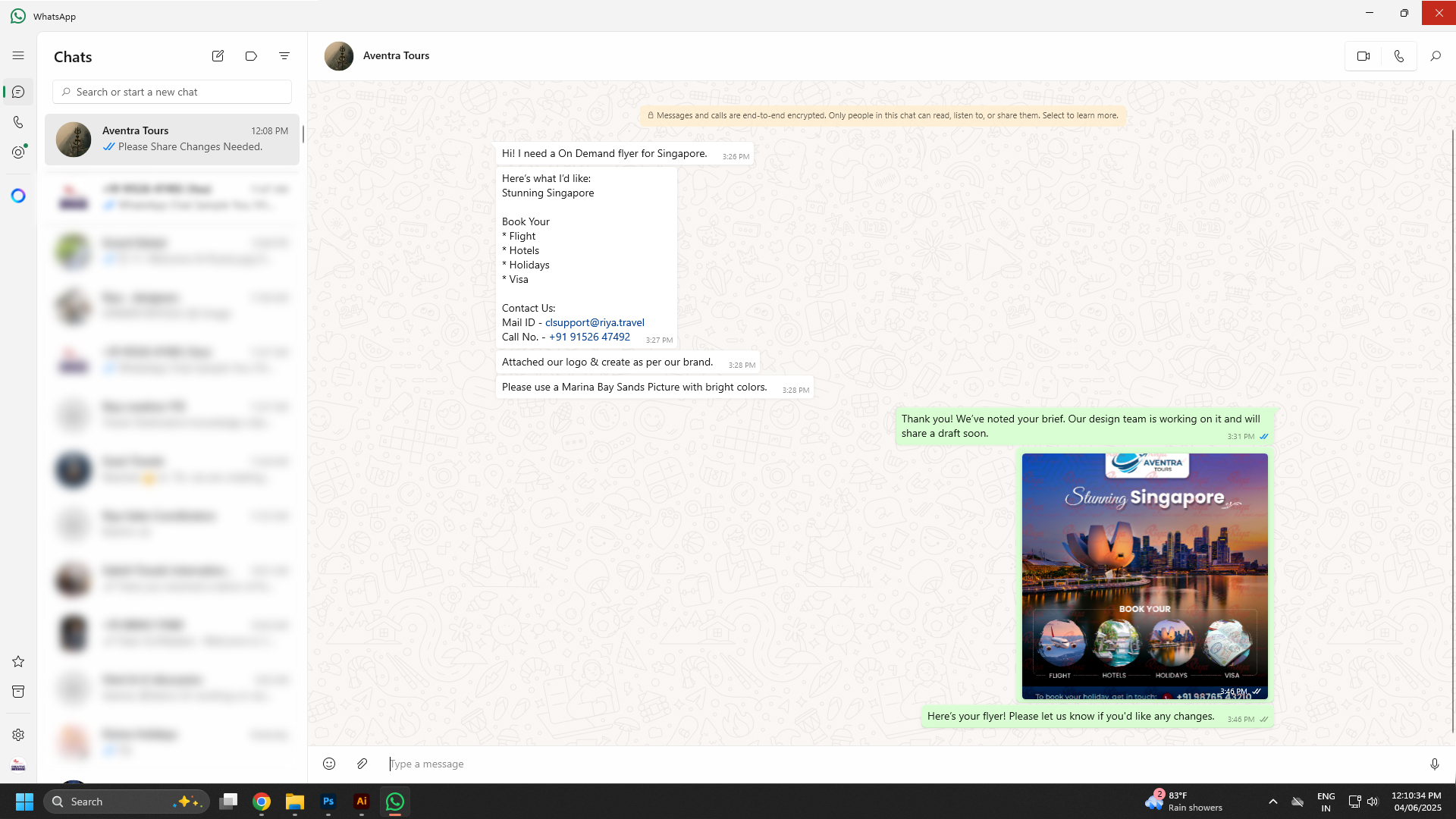The width and height of the screenshot is (1456, 819).
Task: Open the Stunning Singapore flyer image
Action: (1144, 576)
